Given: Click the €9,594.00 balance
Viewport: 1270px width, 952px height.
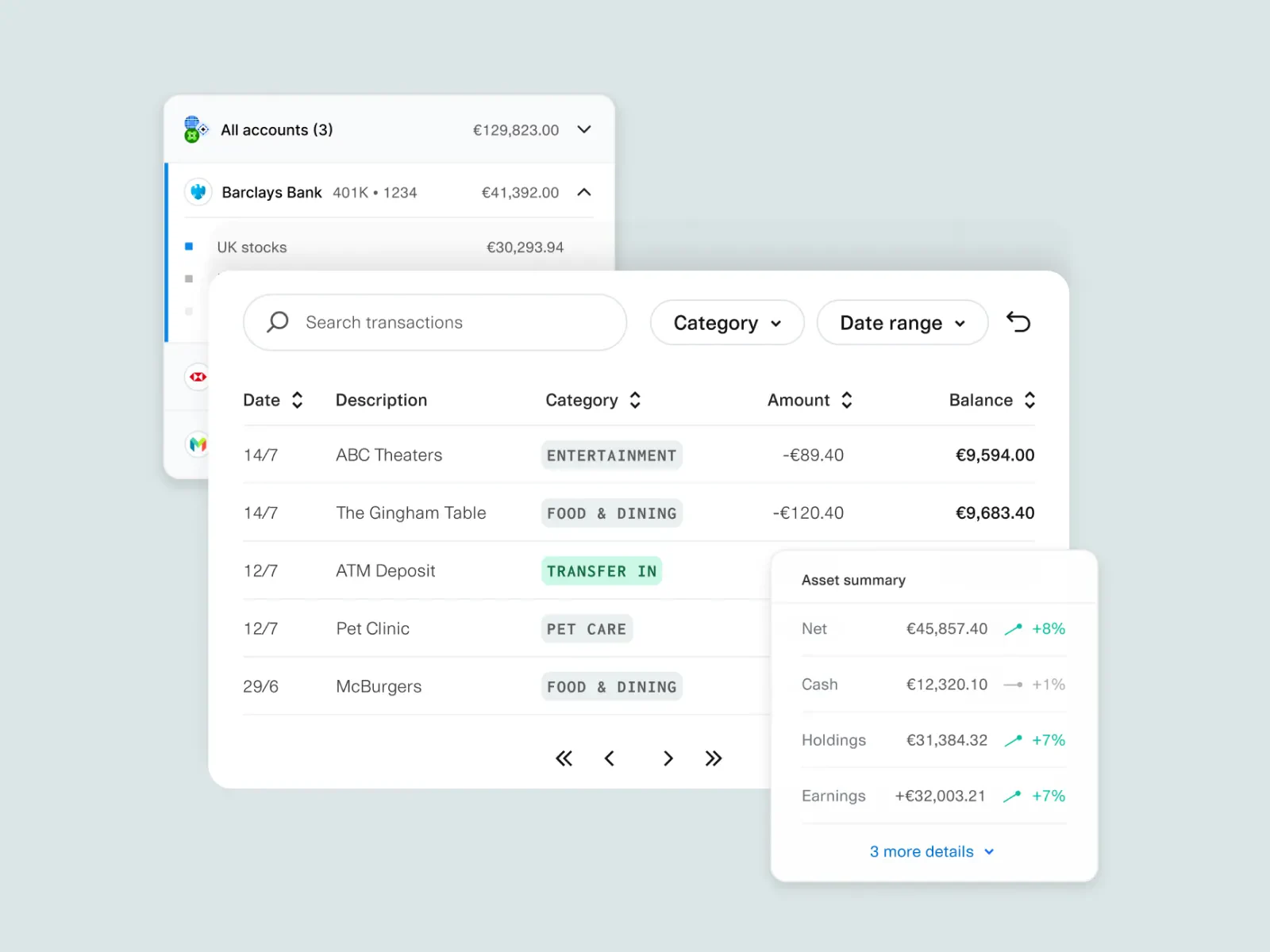Looking at the screenshot, I should 995,455.
